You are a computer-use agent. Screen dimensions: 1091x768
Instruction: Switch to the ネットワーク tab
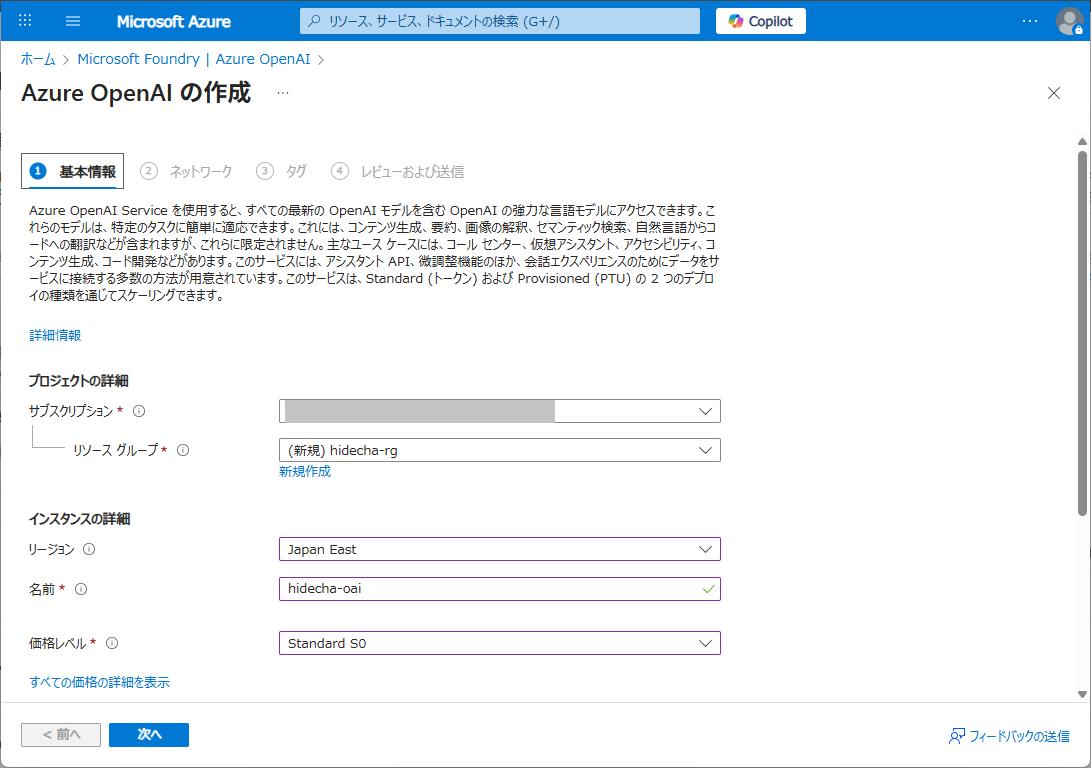point(186,171)
